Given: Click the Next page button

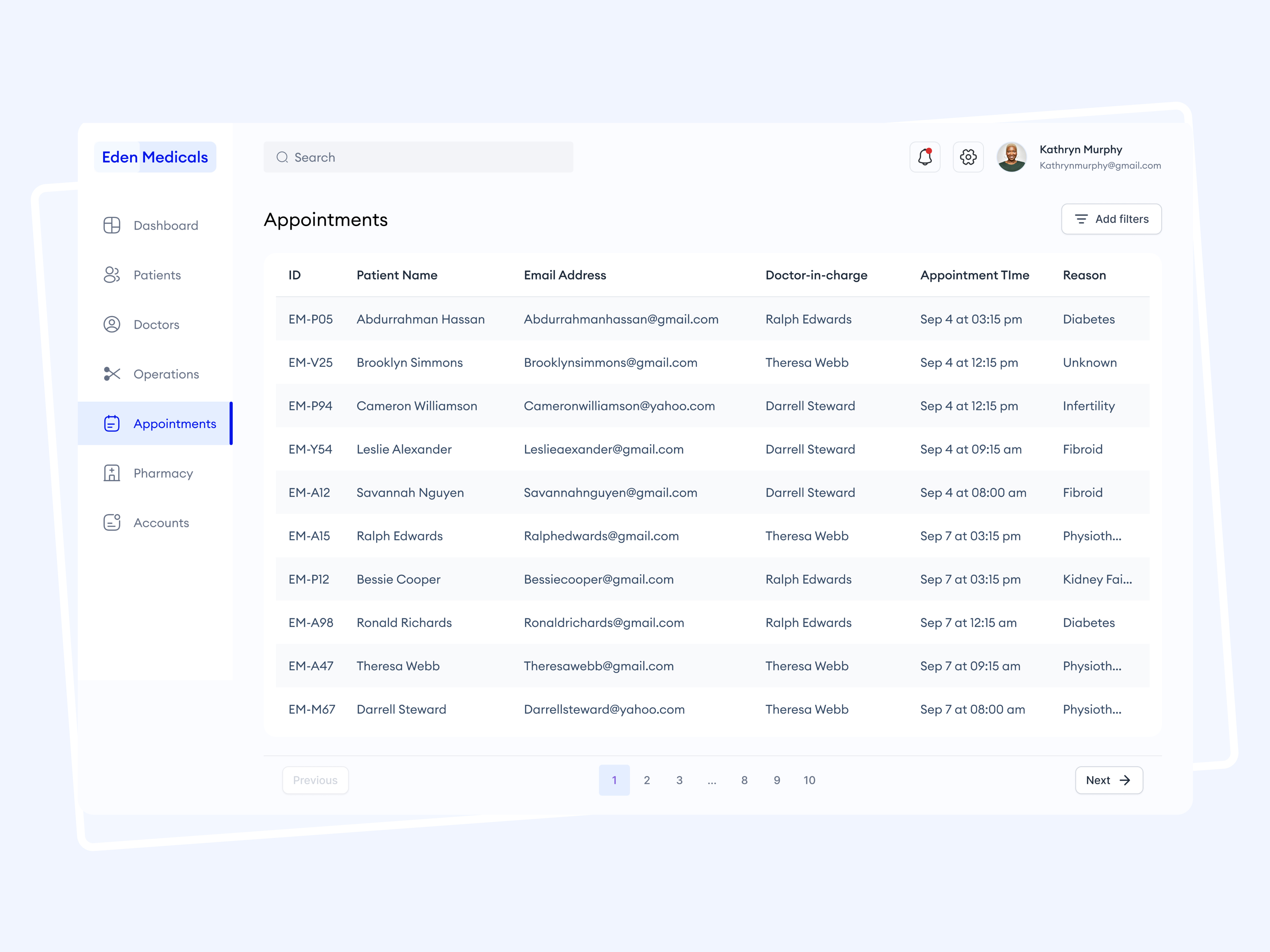Looking at the screenshot, I should click(1108, 780).
